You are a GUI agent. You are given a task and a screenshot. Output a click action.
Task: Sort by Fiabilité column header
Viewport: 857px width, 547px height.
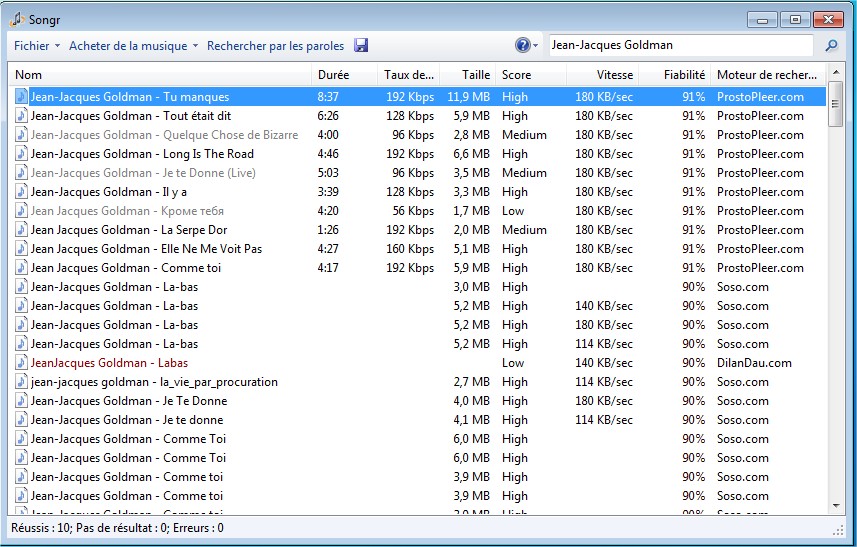tap(674, 75)
